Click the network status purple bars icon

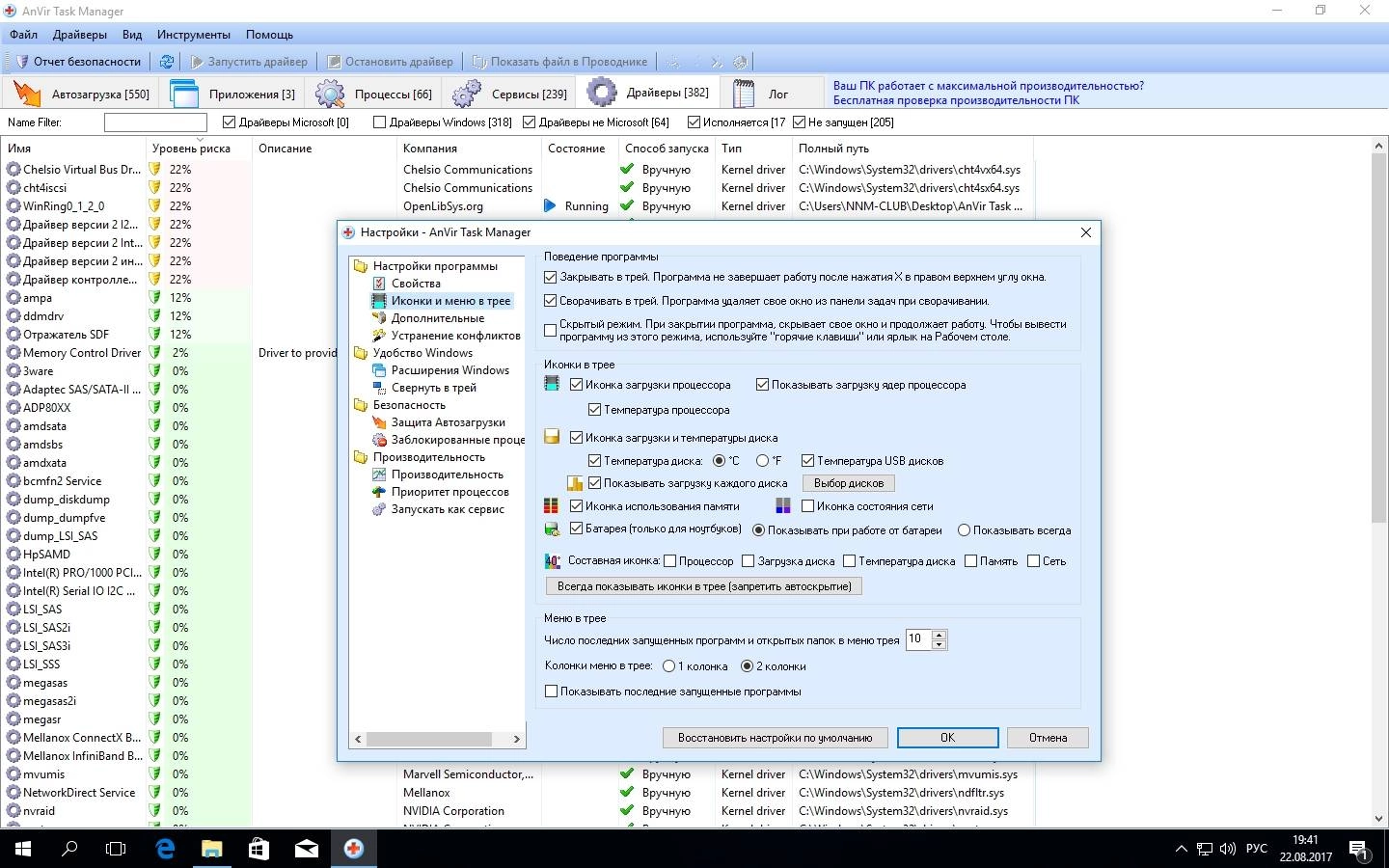[783, 505]
